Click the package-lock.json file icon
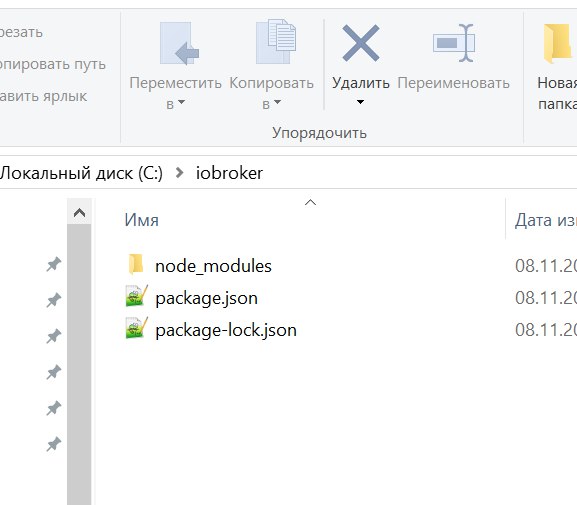This screenshot has height=505, width=577. (x=137, y=328)
